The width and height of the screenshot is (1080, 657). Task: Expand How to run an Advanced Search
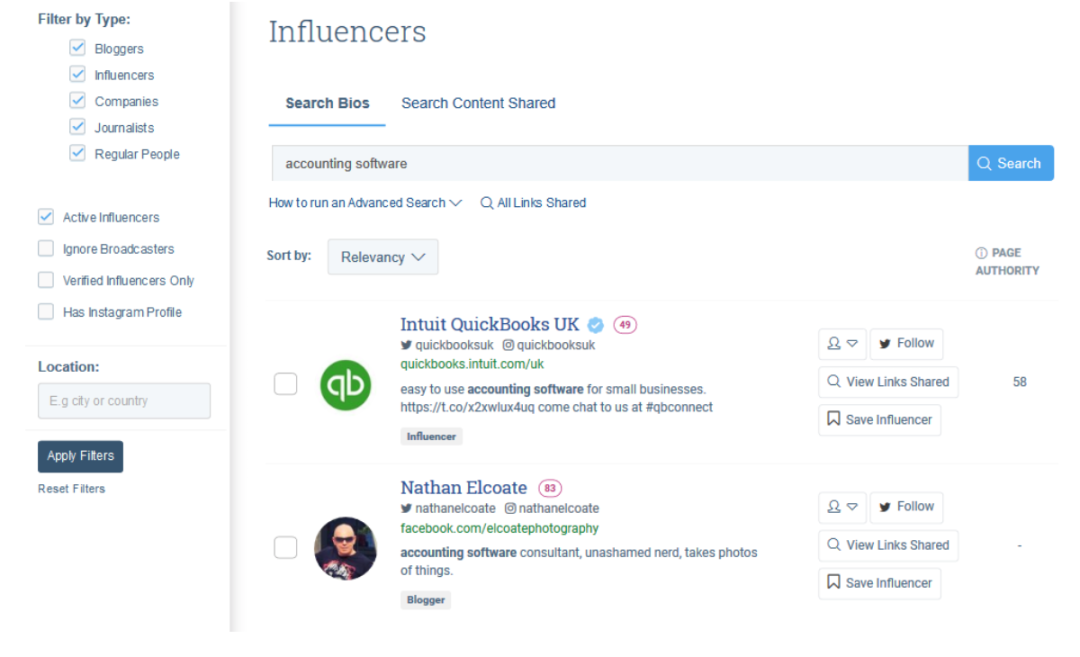click(365, 202)
